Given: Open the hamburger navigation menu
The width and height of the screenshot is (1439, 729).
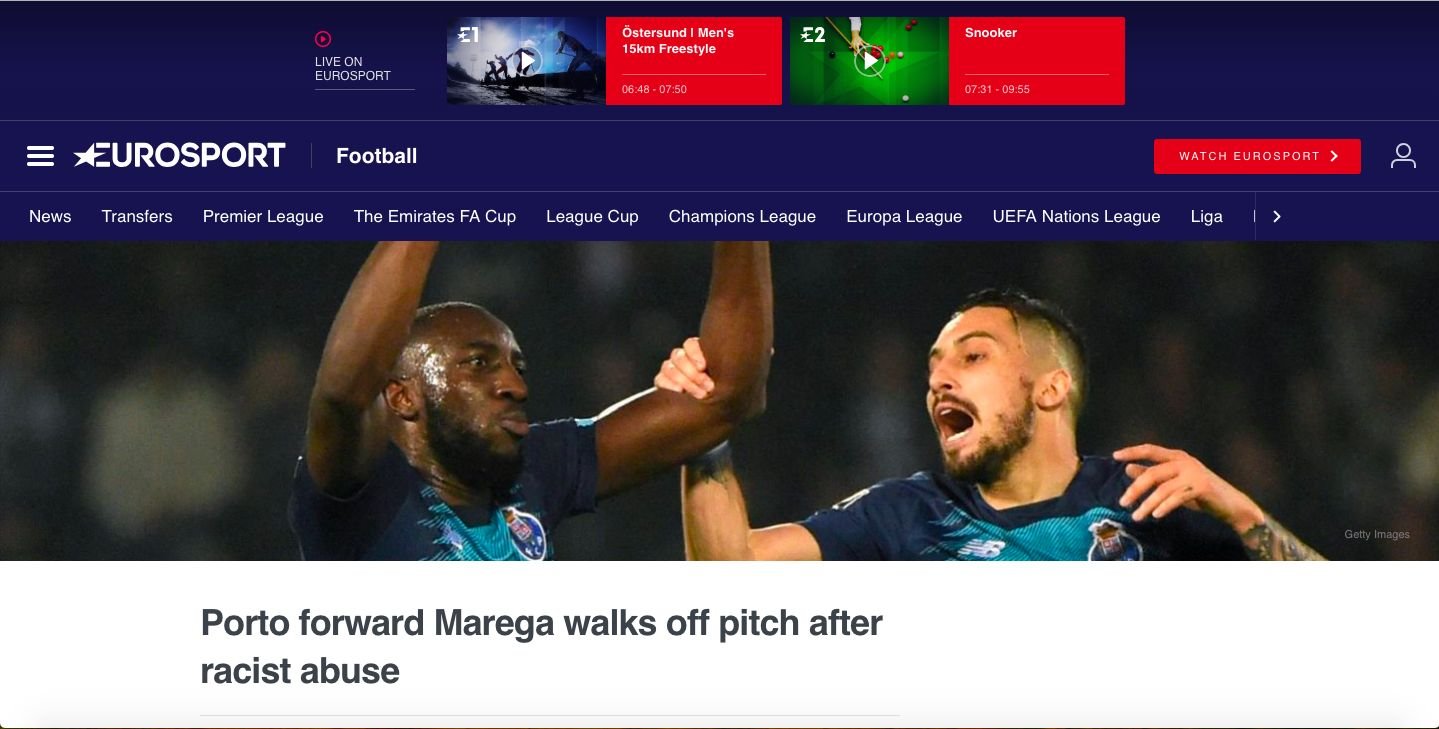Looking at the screenshot, I should click(40, 156).
